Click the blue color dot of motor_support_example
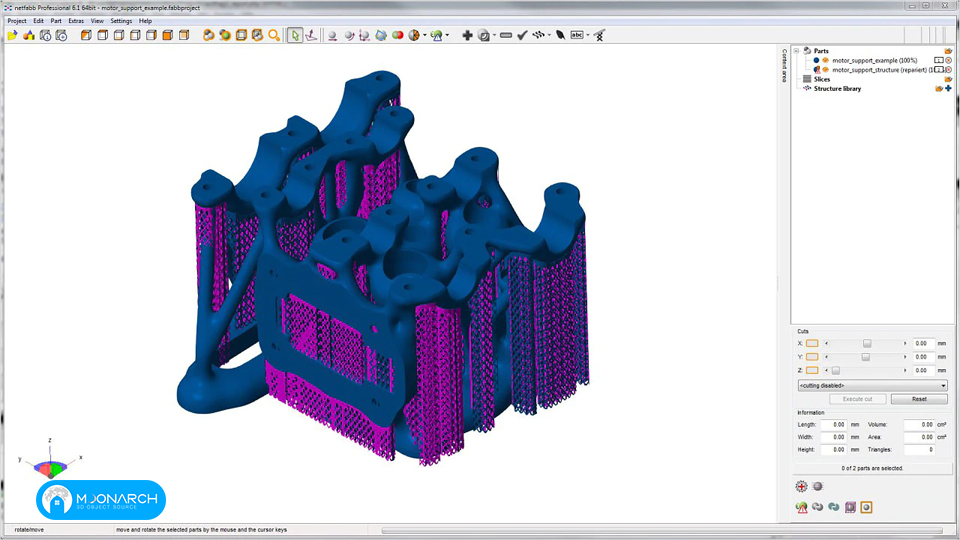 coord(816,61)
